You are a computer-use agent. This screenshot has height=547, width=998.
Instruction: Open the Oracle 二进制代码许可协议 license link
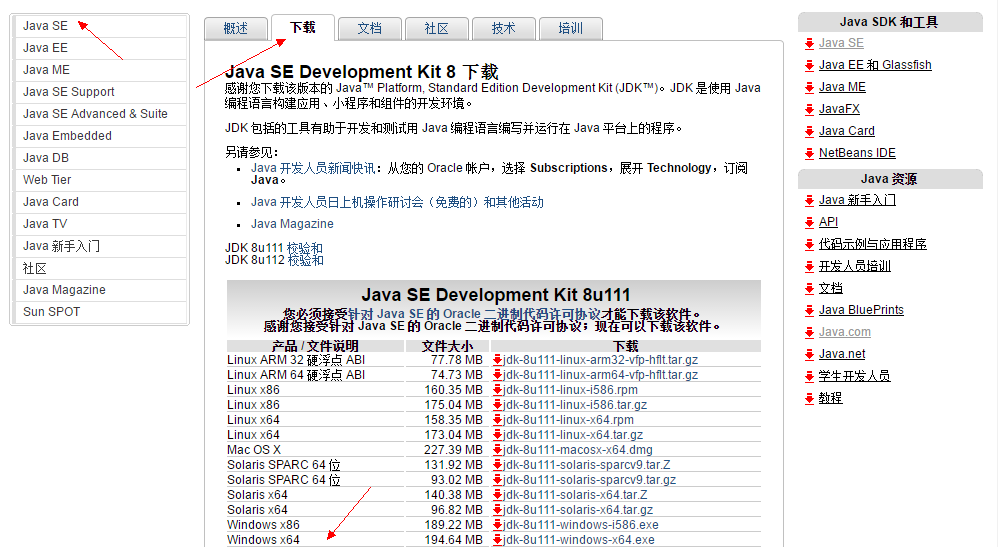[x=474, y=314]
